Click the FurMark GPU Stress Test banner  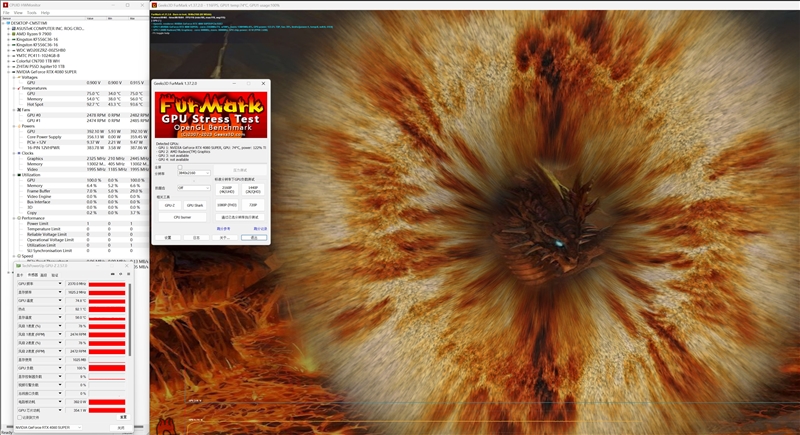(211, 115)
